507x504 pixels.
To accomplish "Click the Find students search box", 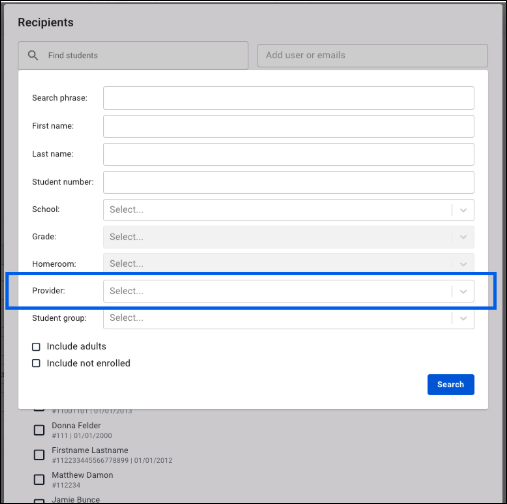I will (133, 55).
